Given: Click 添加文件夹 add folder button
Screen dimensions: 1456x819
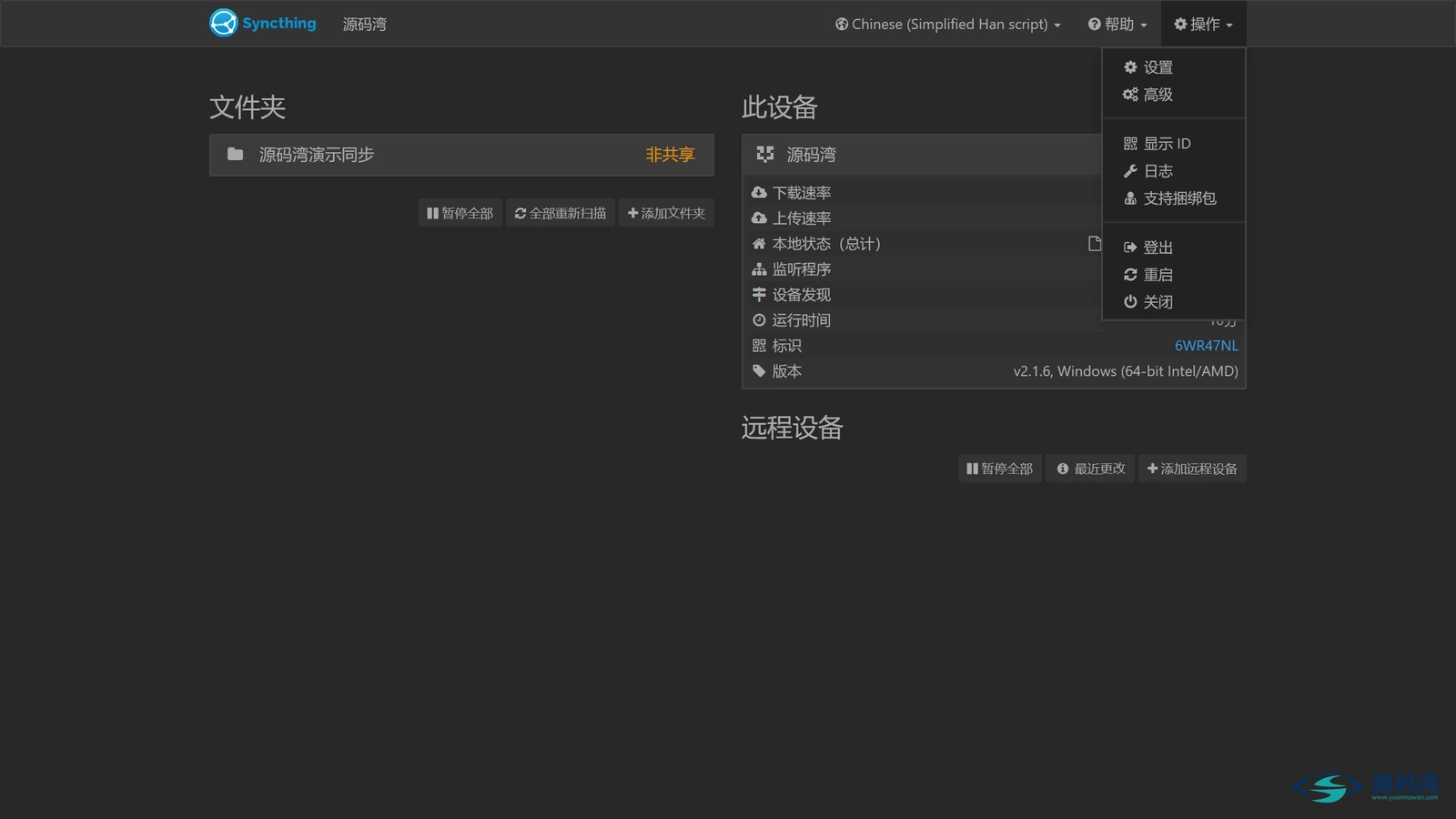Looking at the screenshot, I should [x=666, y=213].
